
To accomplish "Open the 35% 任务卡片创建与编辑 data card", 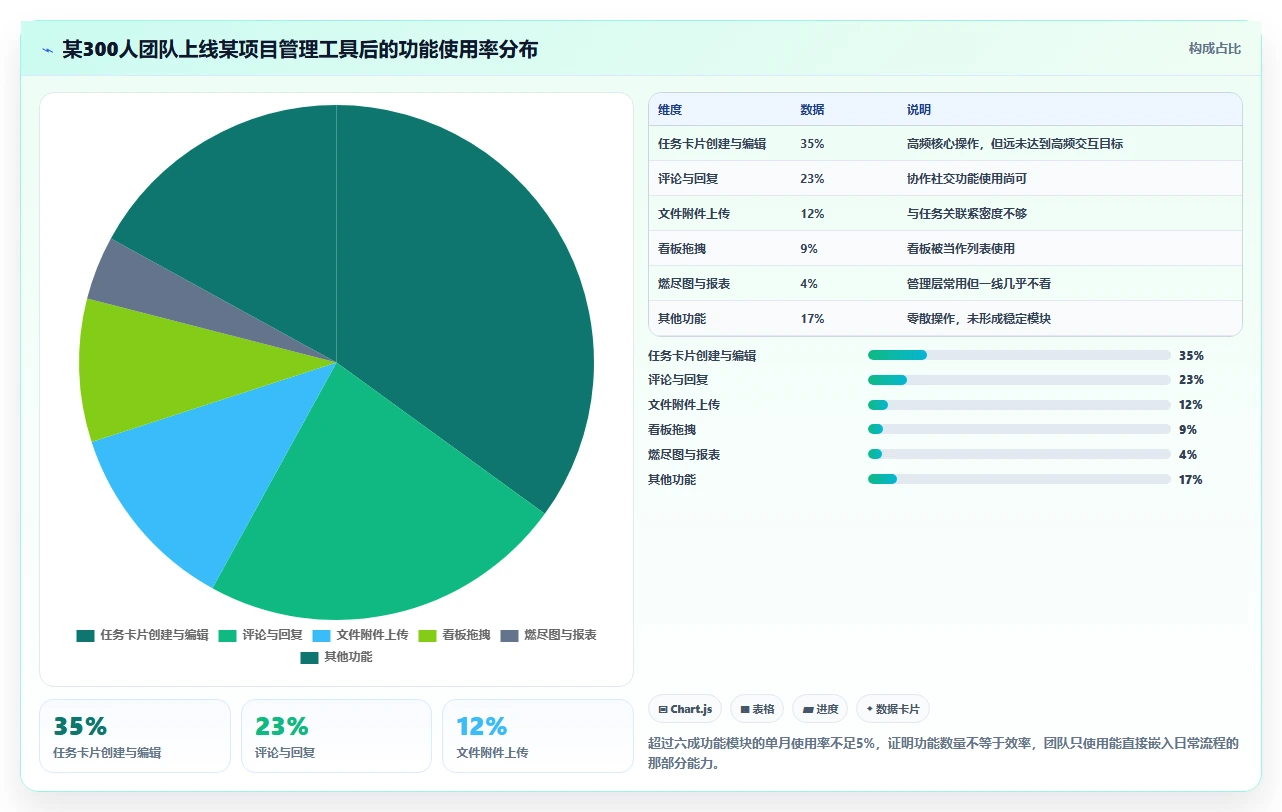I will [135, 736].
